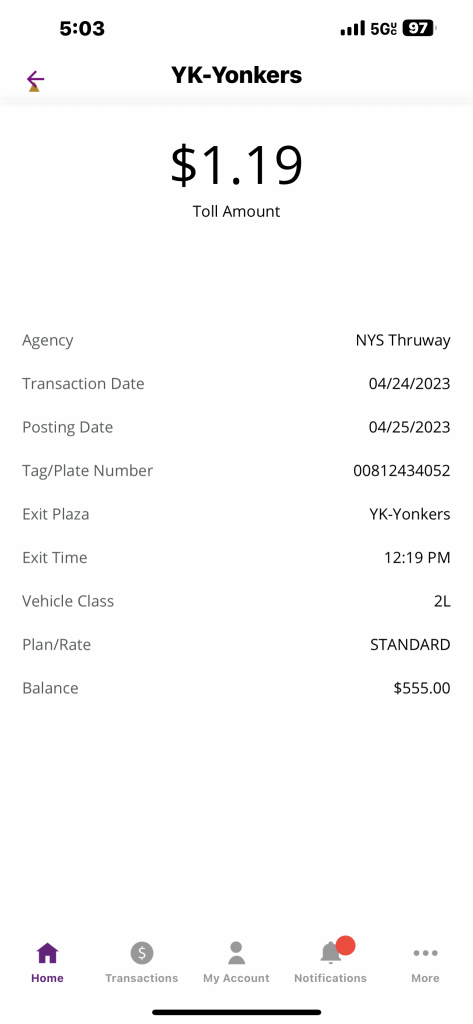Viewport: 473px width, 1024px height.
Task: Open Transactions dollar-sign icon
Action: (142, 953)
